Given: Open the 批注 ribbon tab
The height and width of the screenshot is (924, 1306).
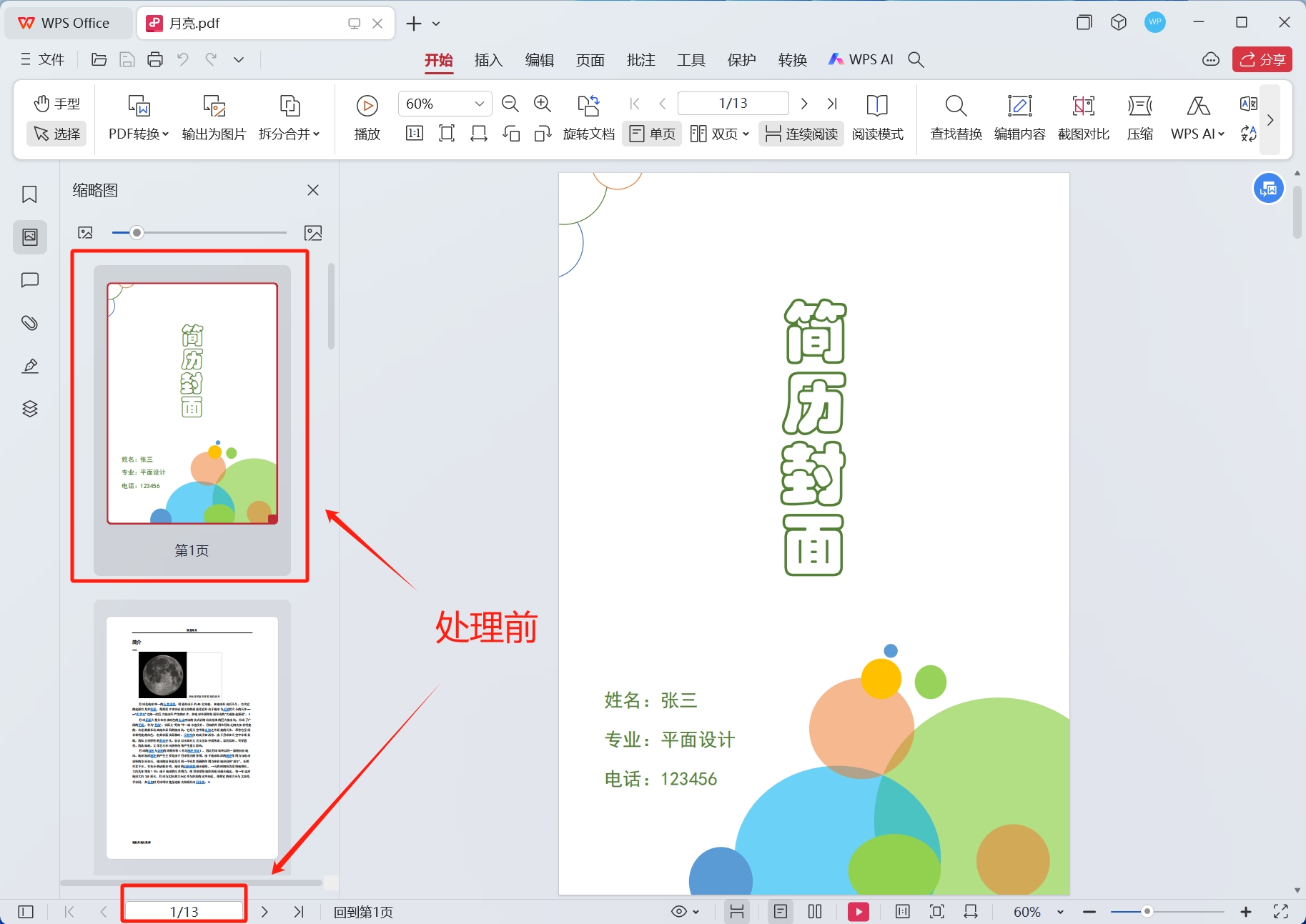Looking at the screenshot, I should (x=640, y=59).
